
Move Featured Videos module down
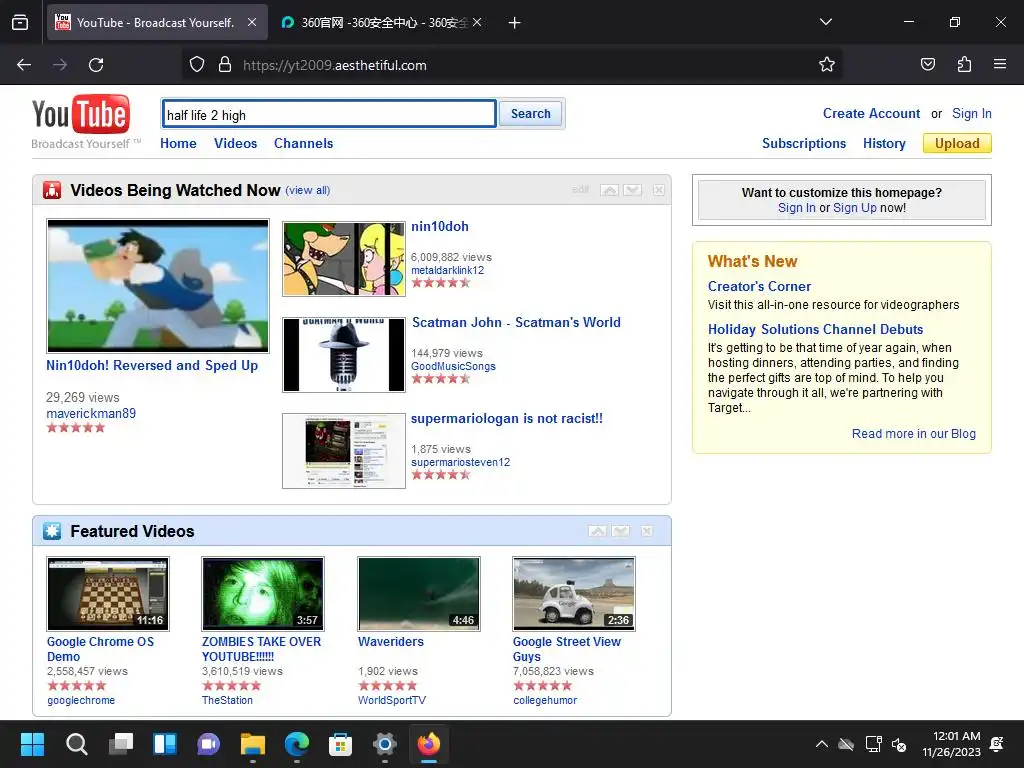(620, 531)
